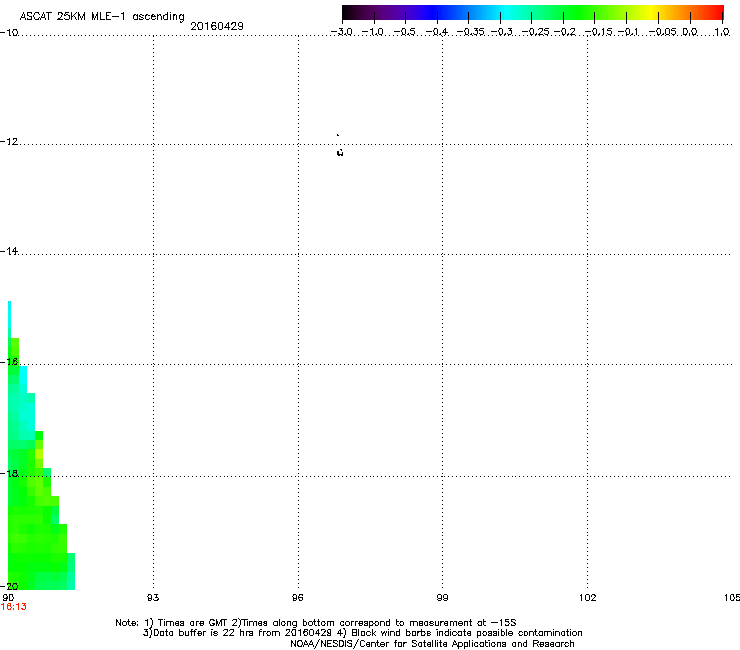This screenshot has width=740, height=650.
Task: Click the -0.1 color scale label
Action: coord(628,32)
